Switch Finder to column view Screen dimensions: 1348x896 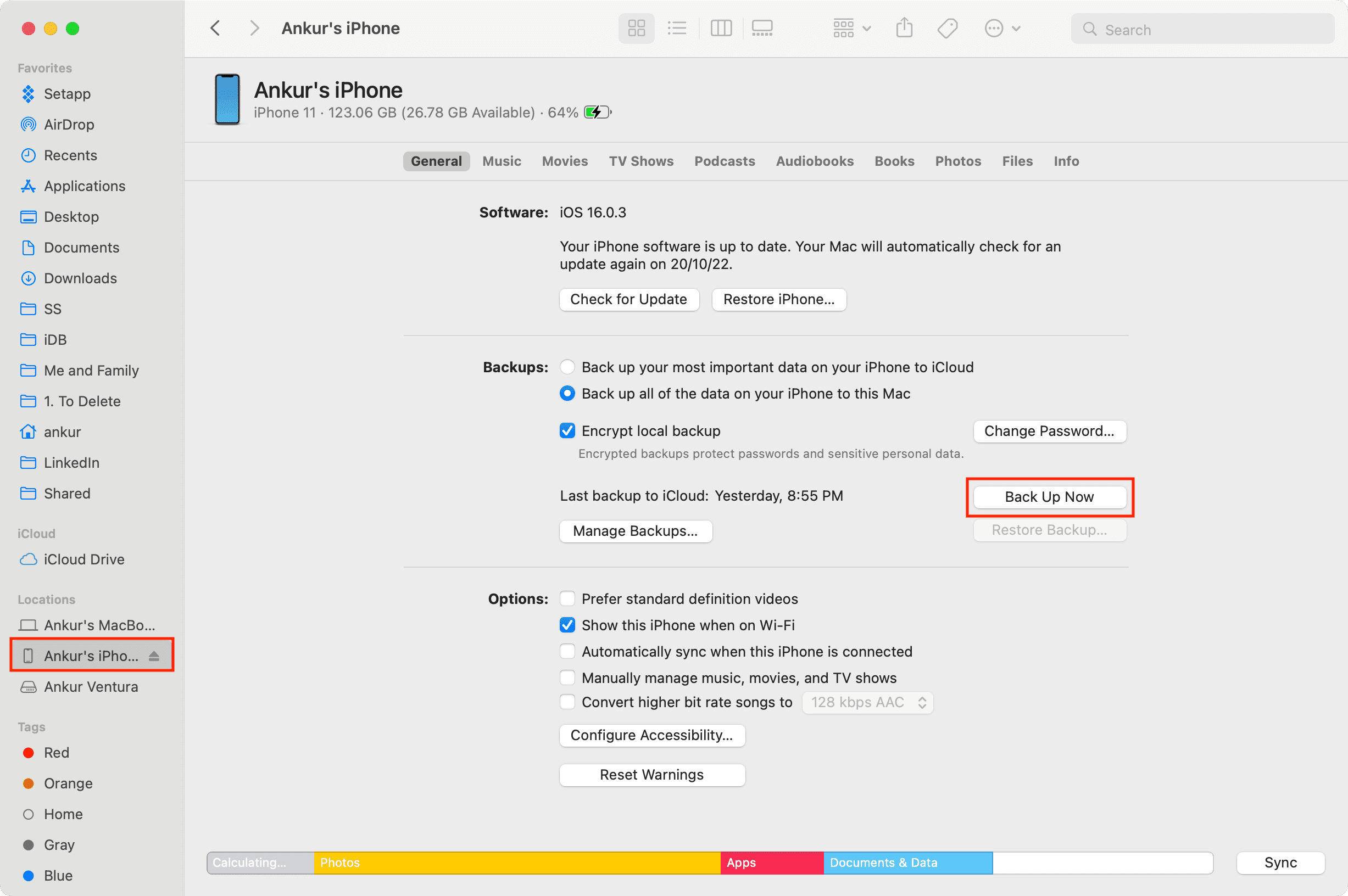click(721, 29)
